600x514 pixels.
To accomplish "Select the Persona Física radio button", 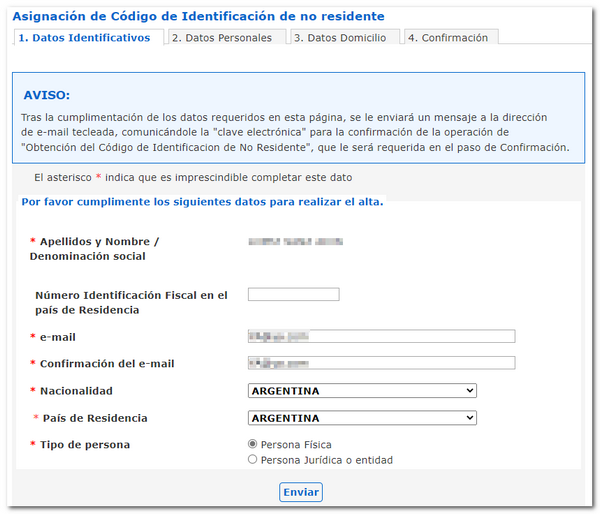I will [252, 444].
